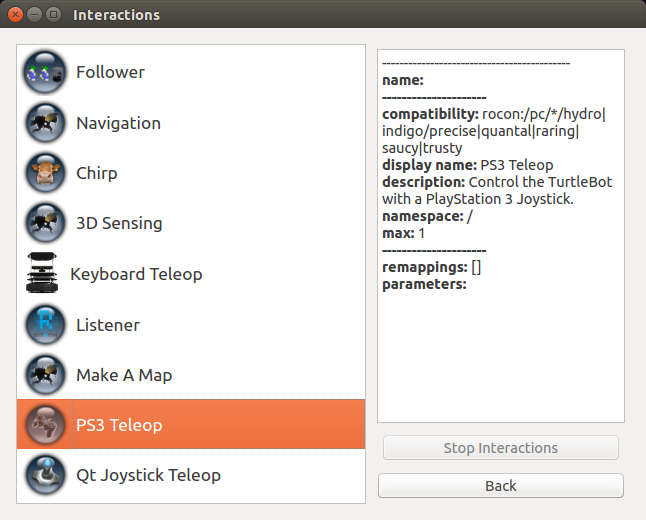Click inside the PS3 Teleop details panel
The height and width of the screenshot is (520, 646).
point(500,350)
